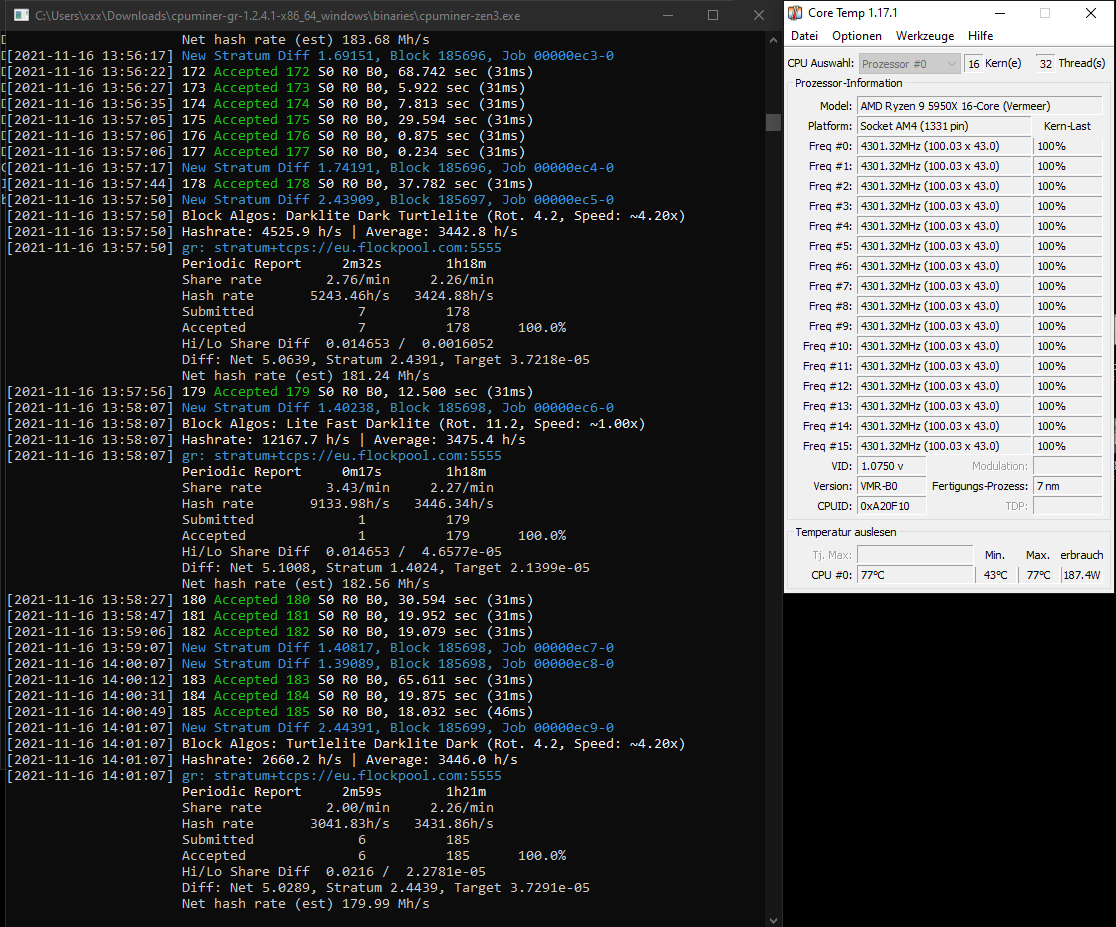This screenshot has width=1116, height=927.
Task: Click the Freq #0 frequency value
Action: click(944, 146)
